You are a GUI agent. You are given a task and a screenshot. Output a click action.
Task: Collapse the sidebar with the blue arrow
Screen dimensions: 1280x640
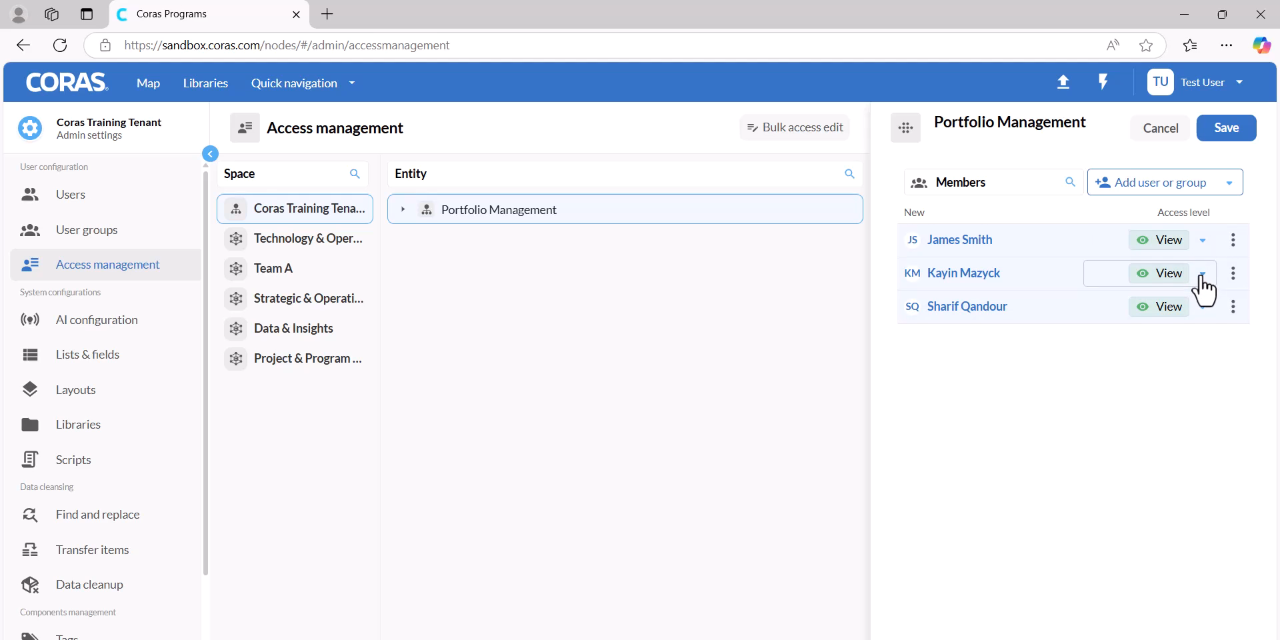[210, 154]
